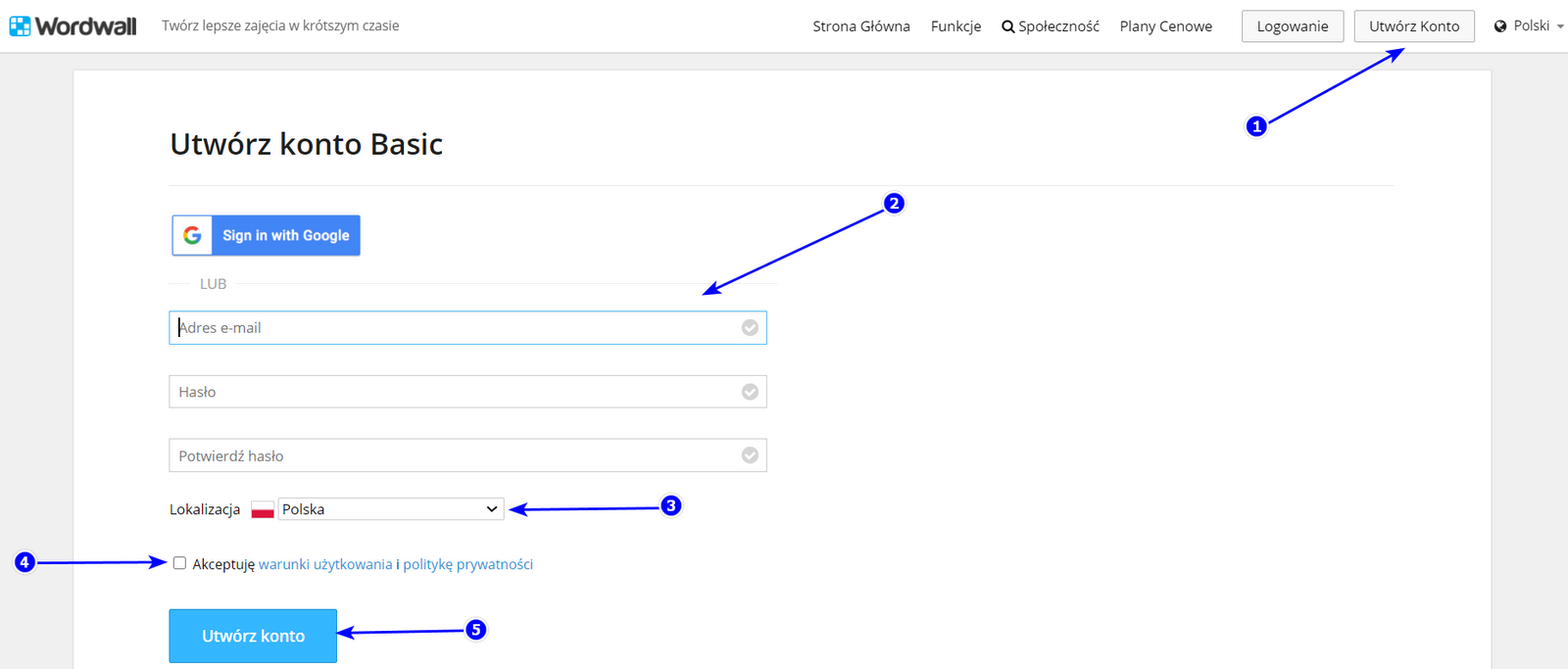
Task: Click the checkmark icon in the e-mail field
Action: (x=750, y=328)
